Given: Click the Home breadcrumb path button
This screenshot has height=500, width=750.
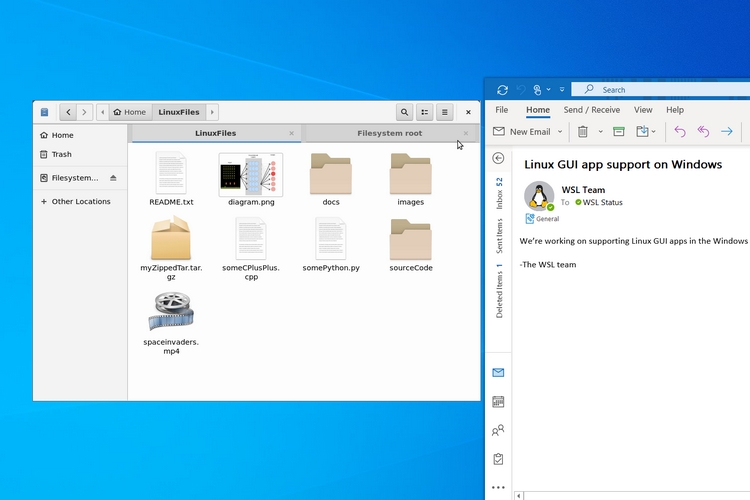Looking at the screenshot, I should coord(130,113).
